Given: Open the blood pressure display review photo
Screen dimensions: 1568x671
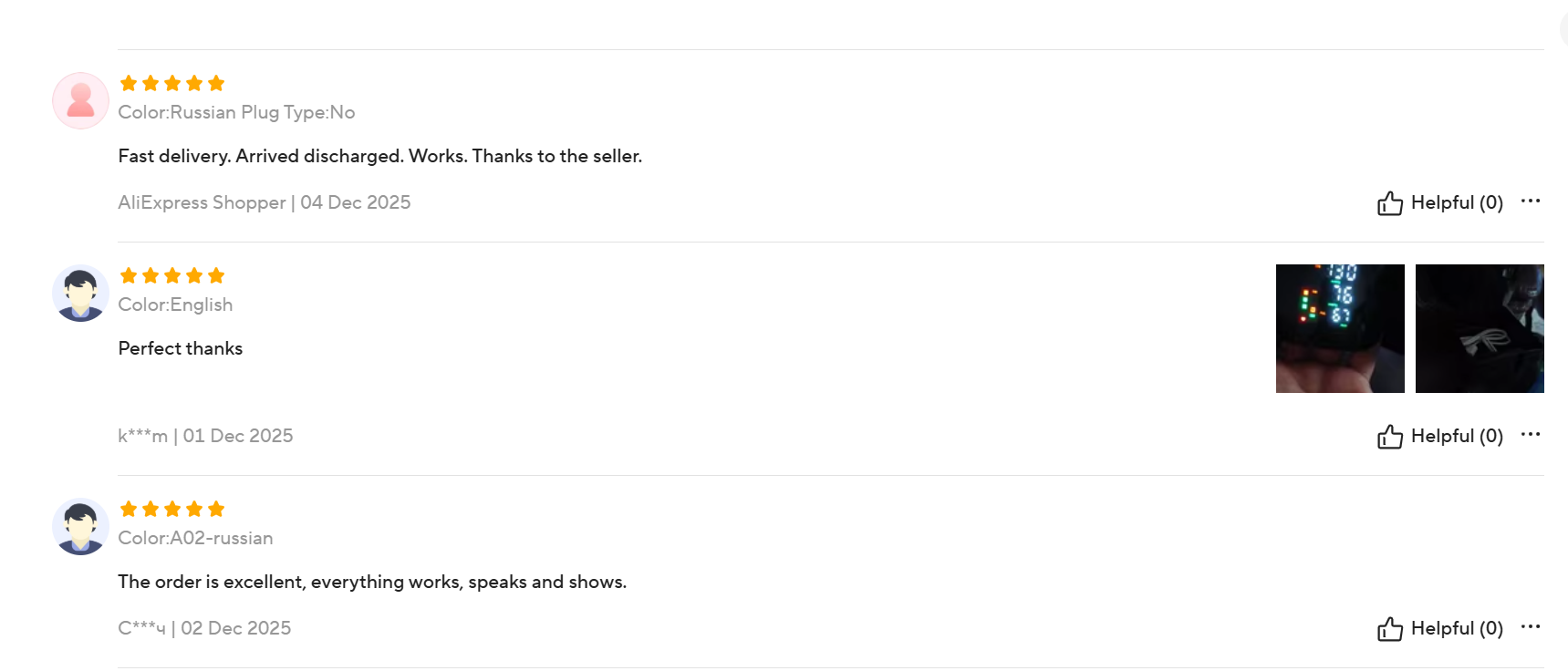Looking at the screenshot, I should click(1340, 328).
